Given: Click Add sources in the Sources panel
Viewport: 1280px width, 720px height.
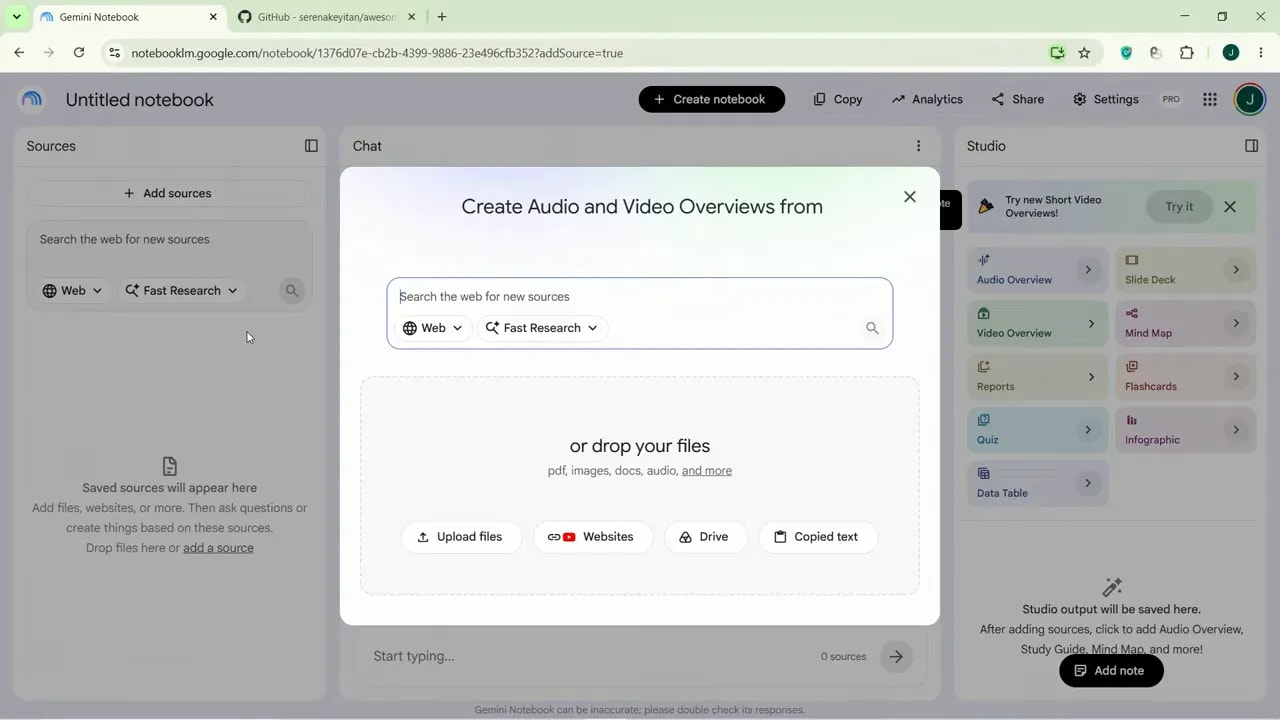Looking at the screenshot, I should coord(168,193).
